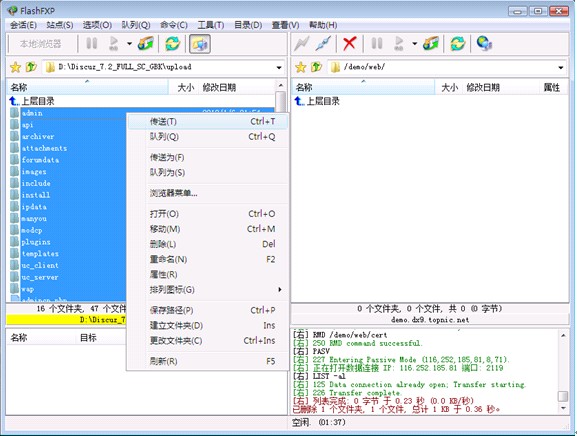Open the 队列(Q) menu in the menu bar
The image size is (577, 436).
coord(136,25)
